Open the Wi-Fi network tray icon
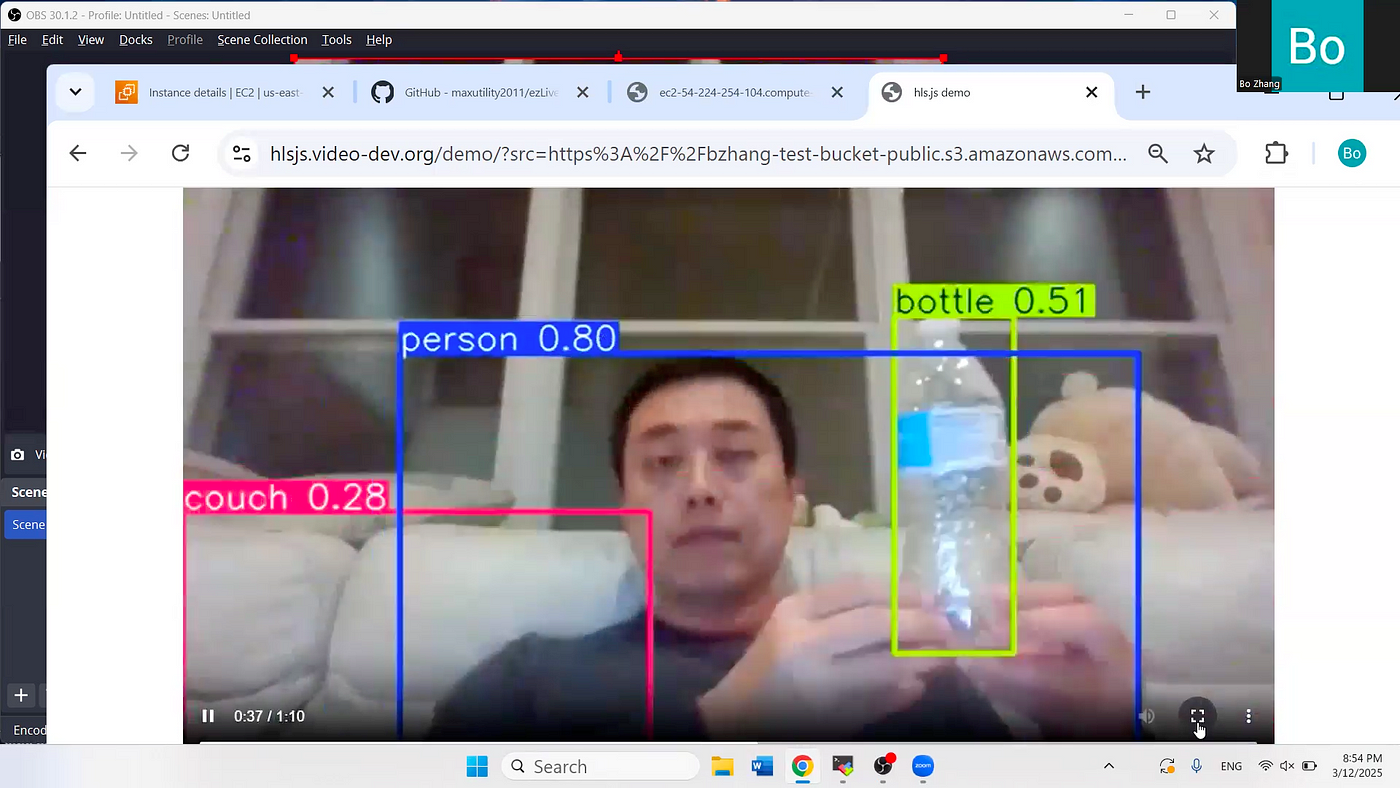The image size is (1400, 788). [x=1265, y=767]
